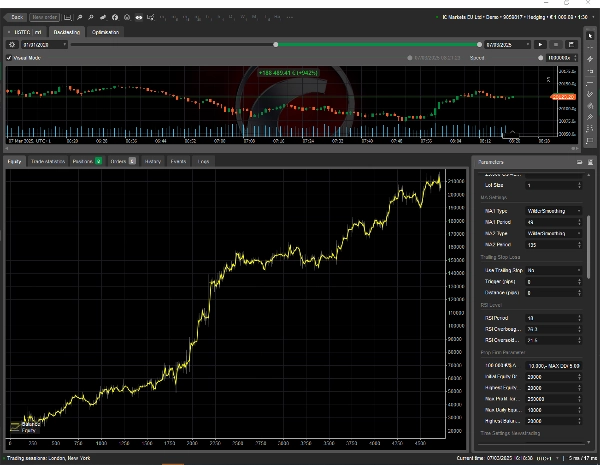
Task: Click the search magnifier icon in top toolbar
Action: point(80,17)
